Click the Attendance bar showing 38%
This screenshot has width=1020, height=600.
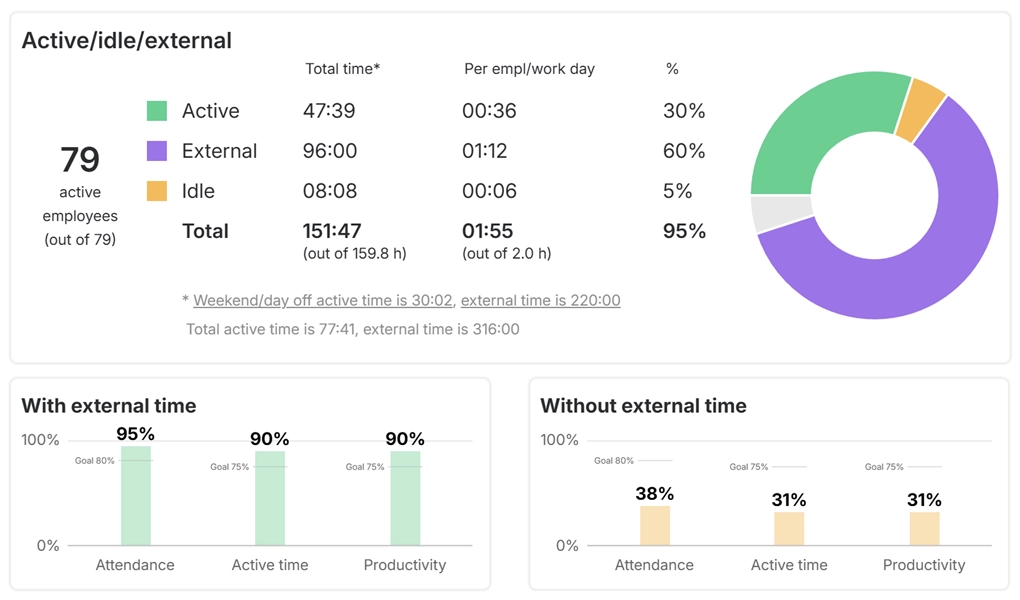(654, 525)
